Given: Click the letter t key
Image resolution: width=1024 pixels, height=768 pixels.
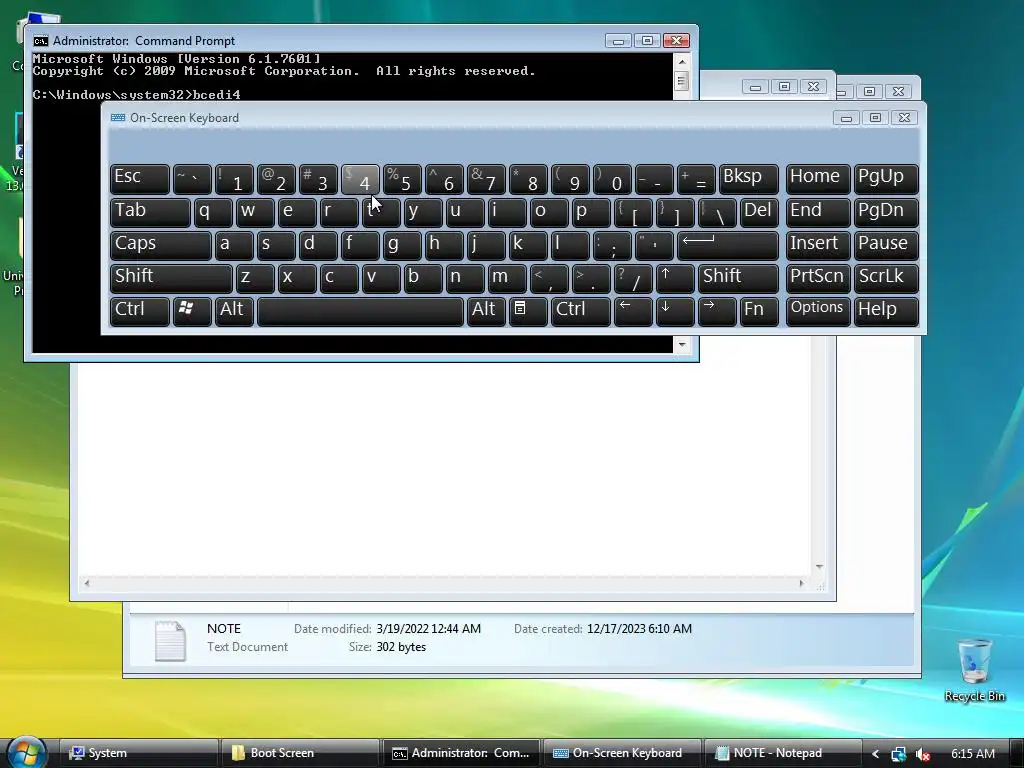Looking at the screenshot, I should 381,212.
